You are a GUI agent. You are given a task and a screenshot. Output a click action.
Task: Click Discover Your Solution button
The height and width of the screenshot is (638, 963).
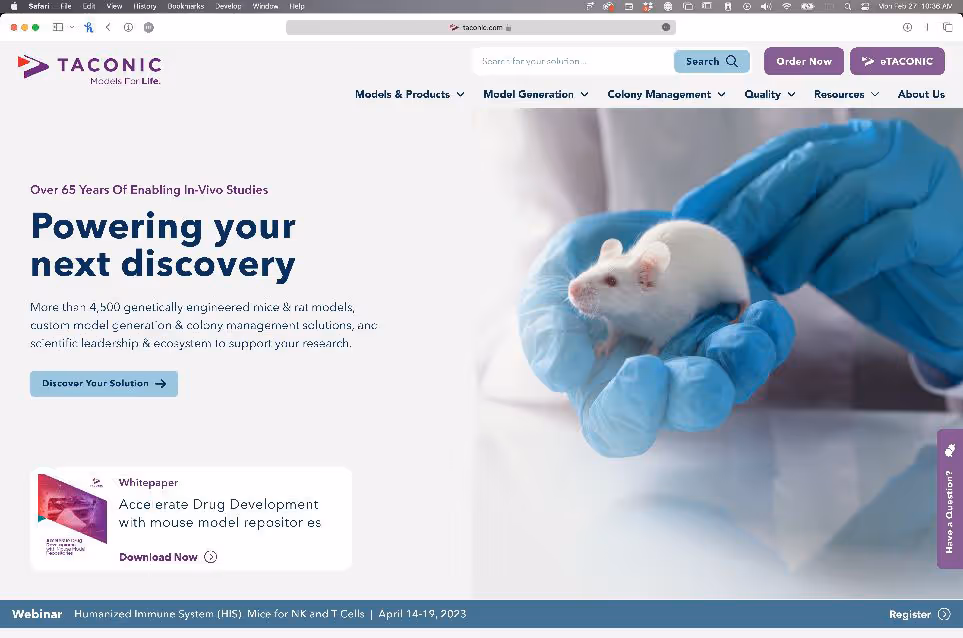click(104, 383)
